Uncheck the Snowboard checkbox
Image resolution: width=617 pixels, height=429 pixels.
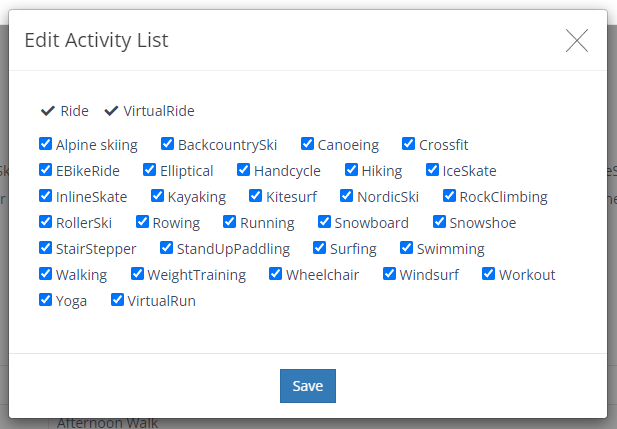point(323,222)
